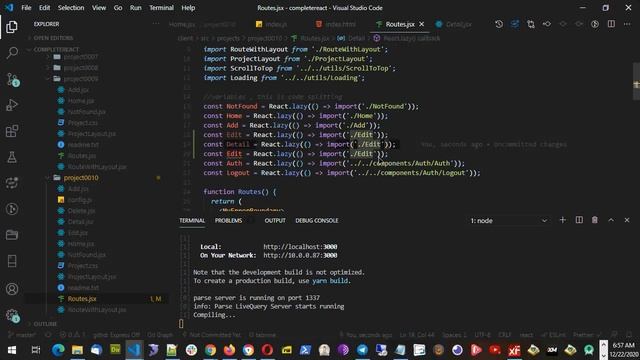Switch to the index.html editor tab
This screenshot has width=640, height=360.
(x=336, y=24)
